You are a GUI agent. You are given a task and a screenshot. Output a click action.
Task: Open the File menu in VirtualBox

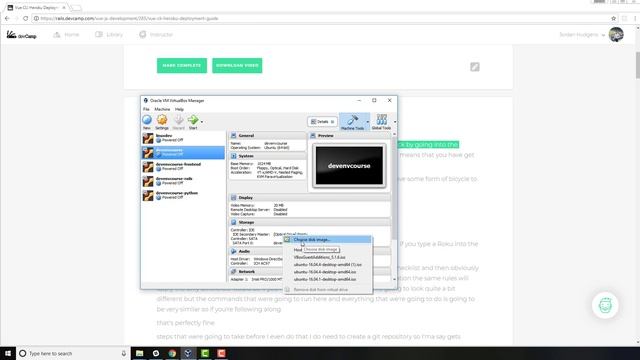tap(146, 109)
